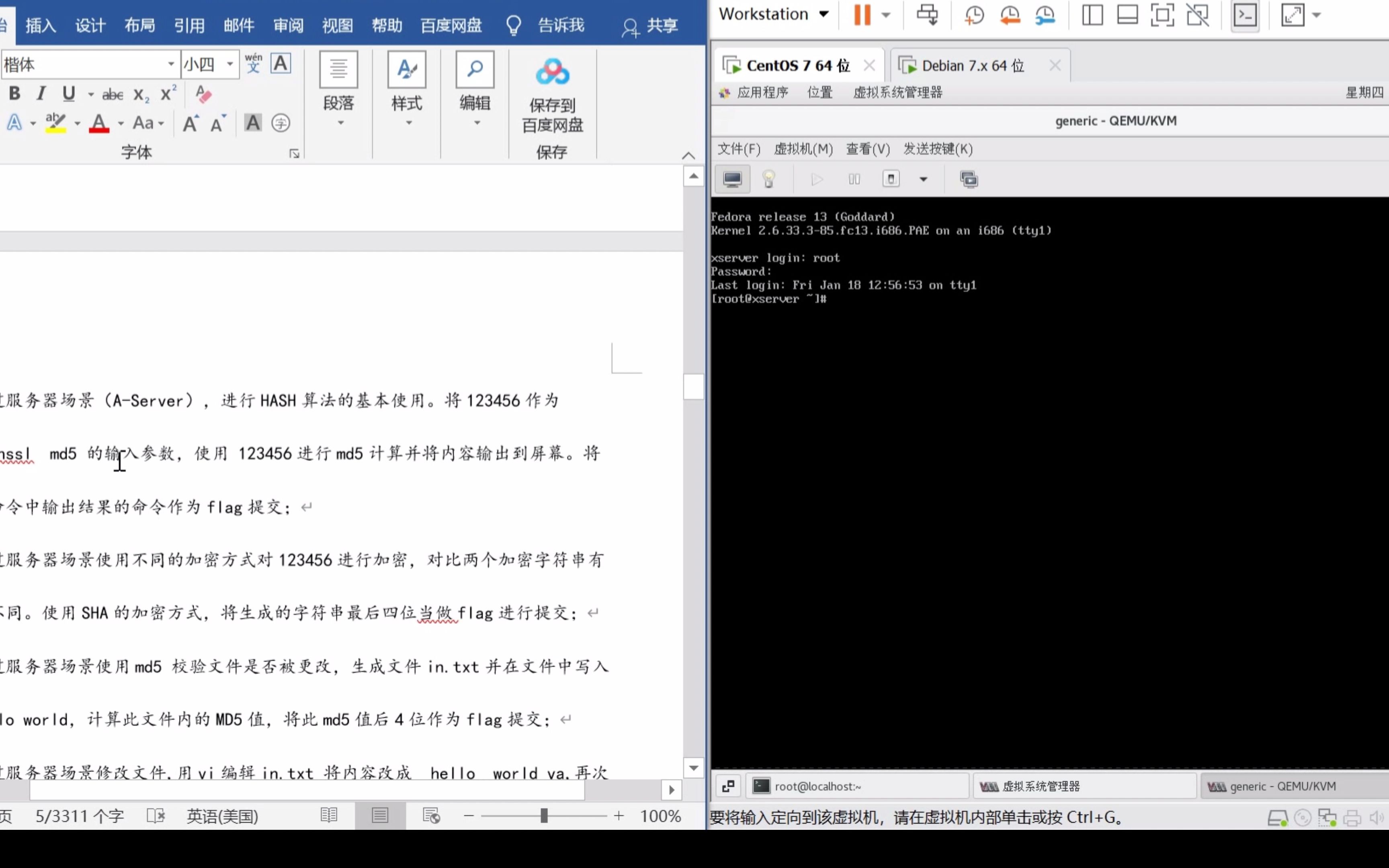This screenshot has width=1389, height=868.
Task: Click the 共享 share button
Action: [x=651, y=26]
